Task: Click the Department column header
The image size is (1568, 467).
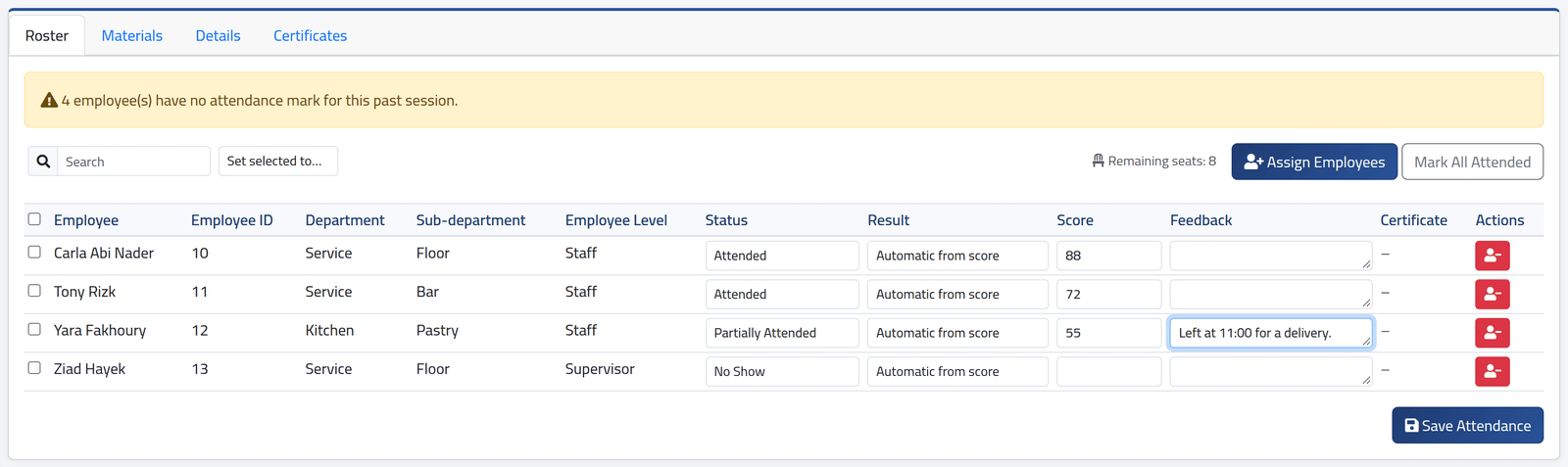Action: 345,220
